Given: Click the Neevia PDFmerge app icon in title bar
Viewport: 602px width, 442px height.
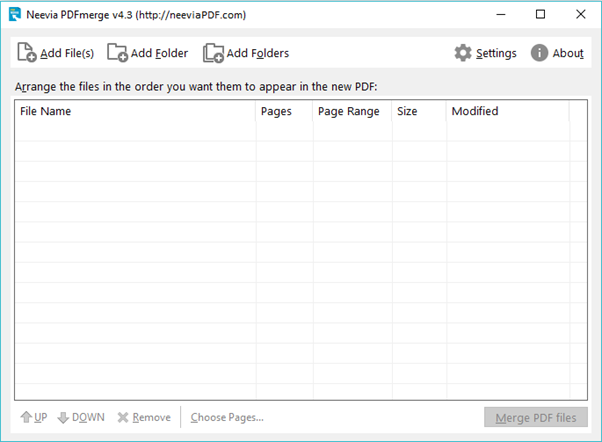Looking at the screenshot, I should [x=15, y=15].
